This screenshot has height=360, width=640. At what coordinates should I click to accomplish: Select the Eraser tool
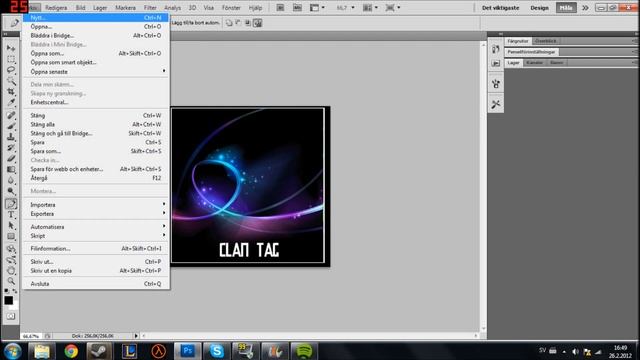pos(11,158)
